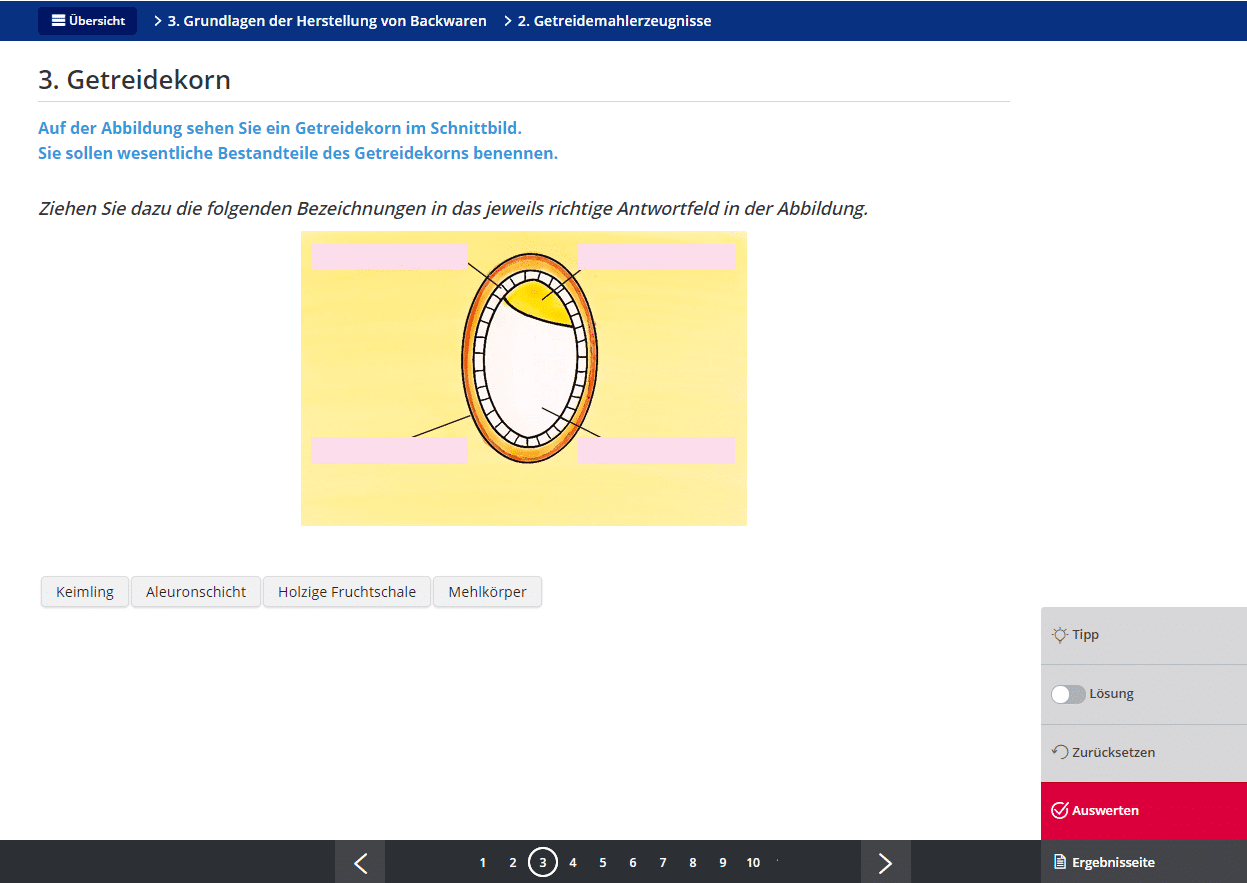This screenshot has width=1247, height=883.
Task: Select page 4 in bottom navigation
Action: 573,862
